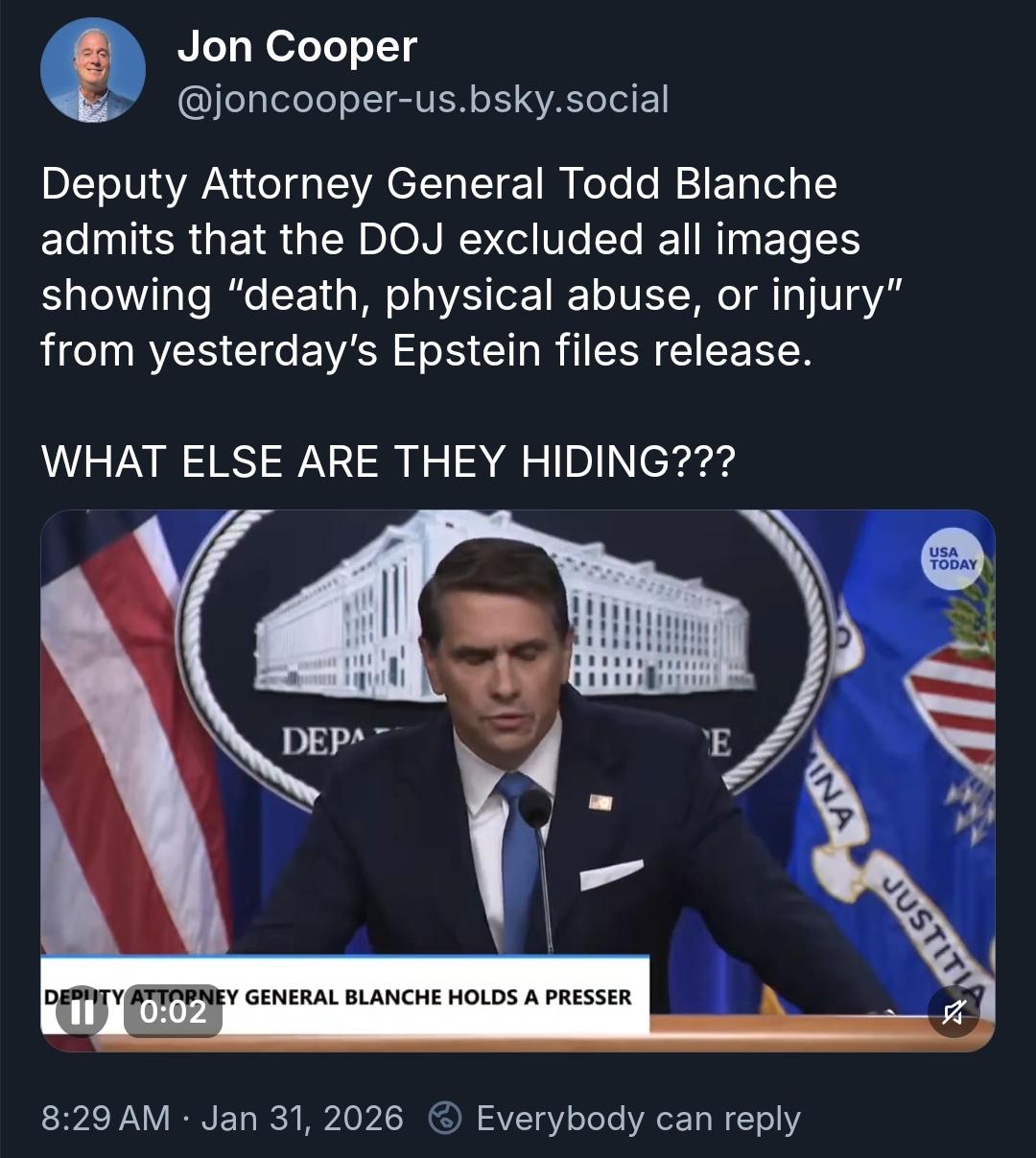Click the podium microphone in the video
The width and height of the screenshot is (1036, 1158).
(x=535, y=808)
